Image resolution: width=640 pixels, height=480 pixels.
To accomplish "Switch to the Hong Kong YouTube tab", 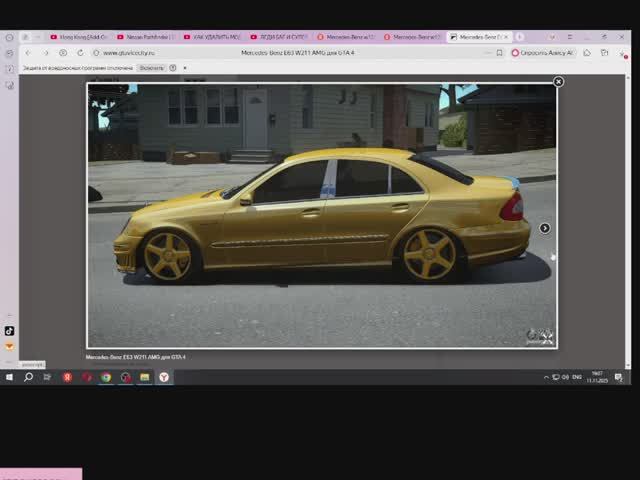I will pyautogui.click(x=79, y=37).
